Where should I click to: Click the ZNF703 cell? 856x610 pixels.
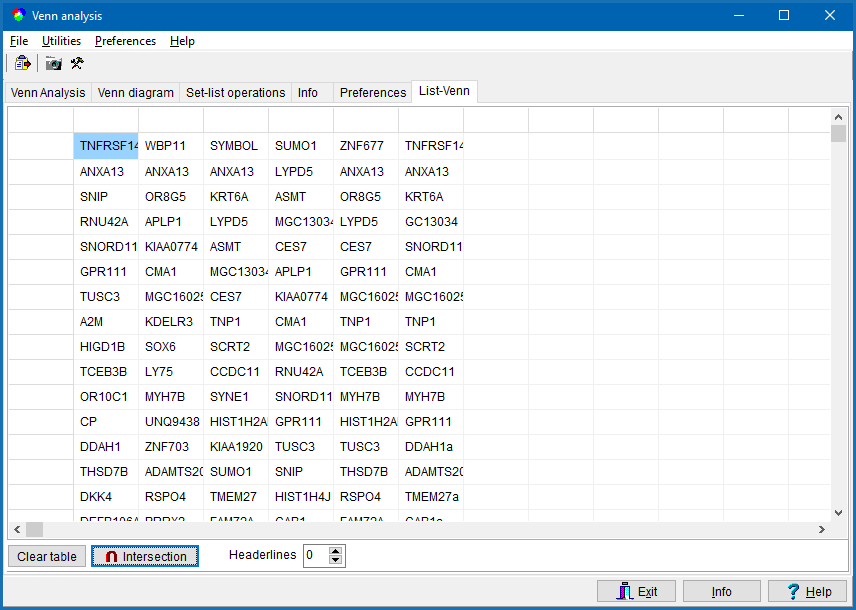point(171,447)
